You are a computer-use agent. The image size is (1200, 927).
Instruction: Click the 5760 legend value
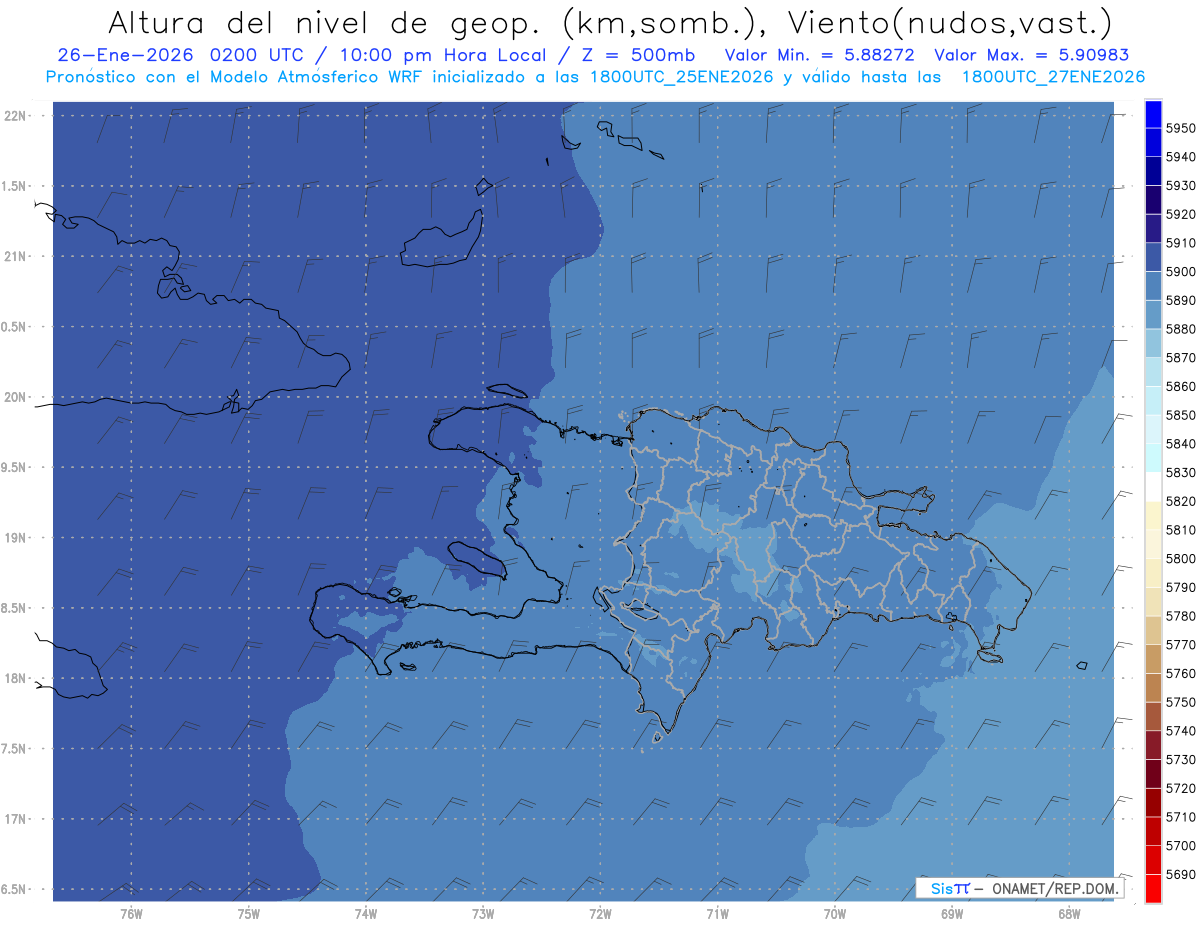click(x=1180, y=673)
